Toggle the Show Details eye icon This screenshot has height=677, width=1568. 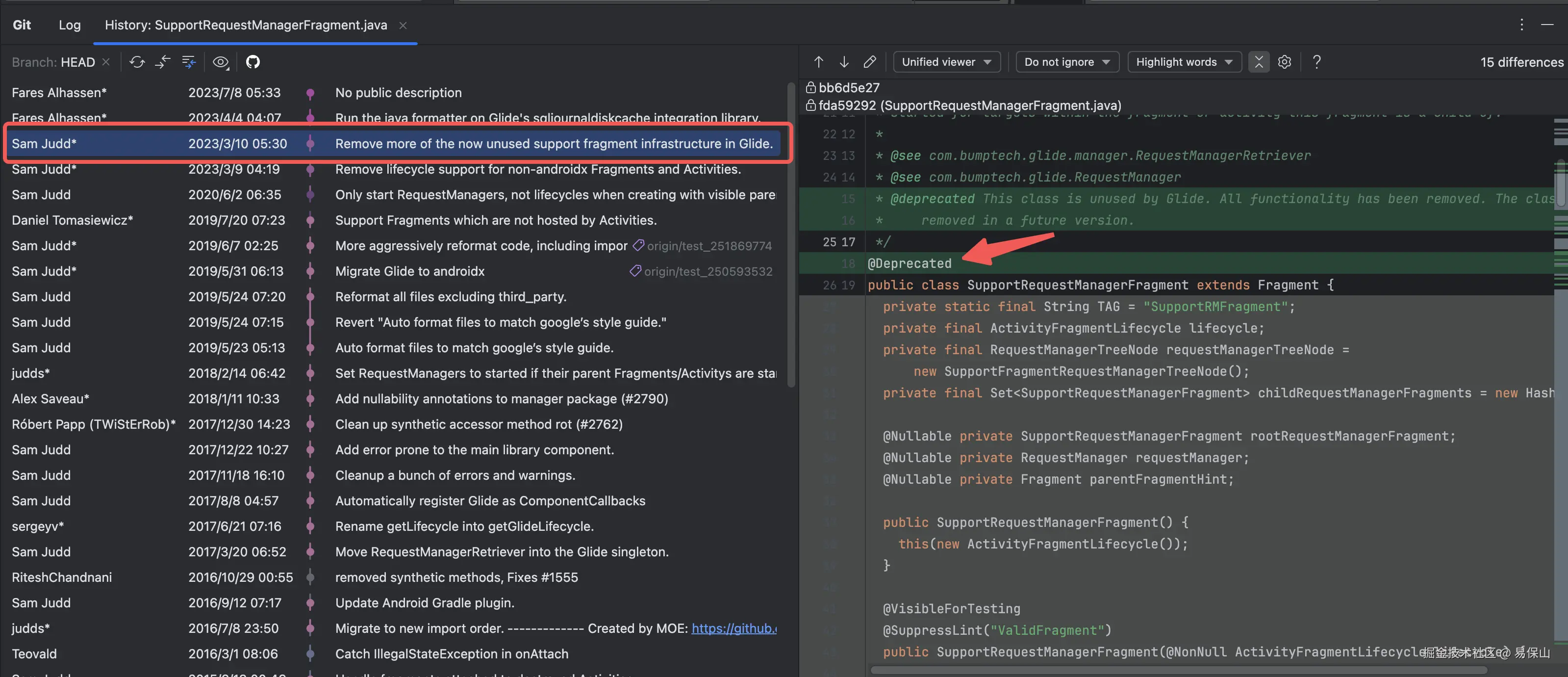click(x=220, y=61)
